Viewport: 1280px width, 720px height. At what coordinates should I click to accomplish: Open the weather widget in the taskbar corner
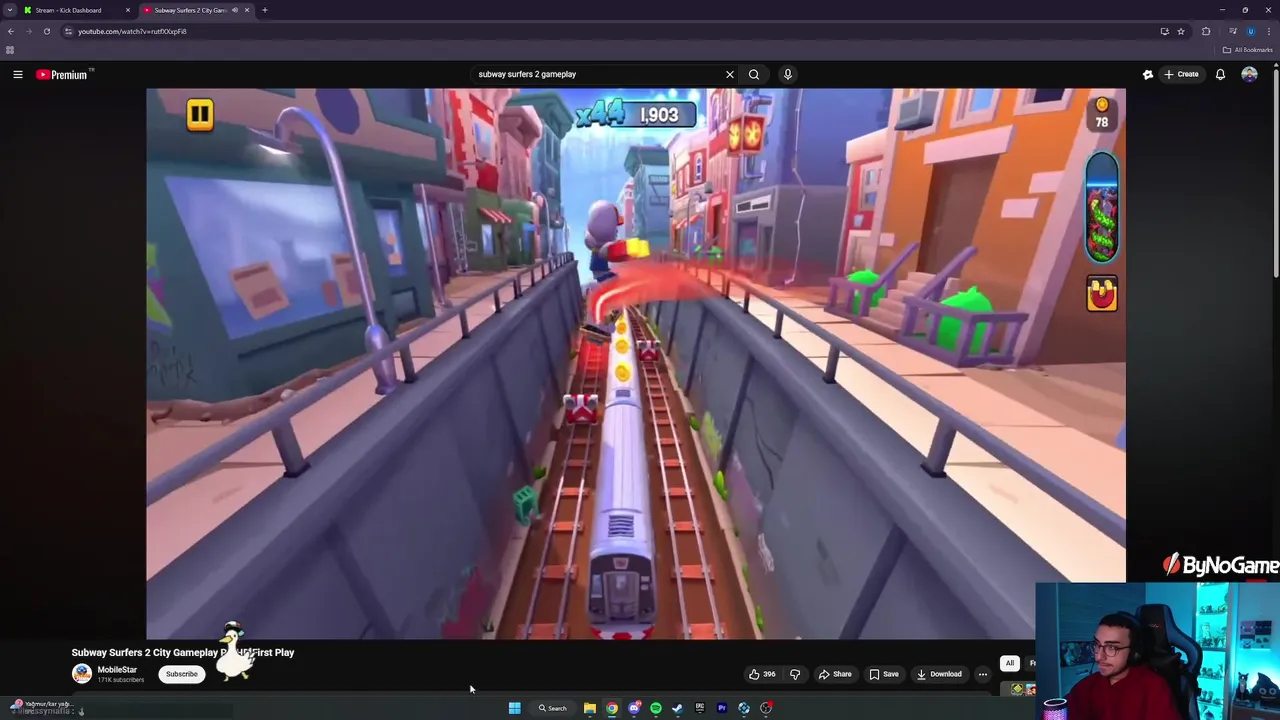42,708
